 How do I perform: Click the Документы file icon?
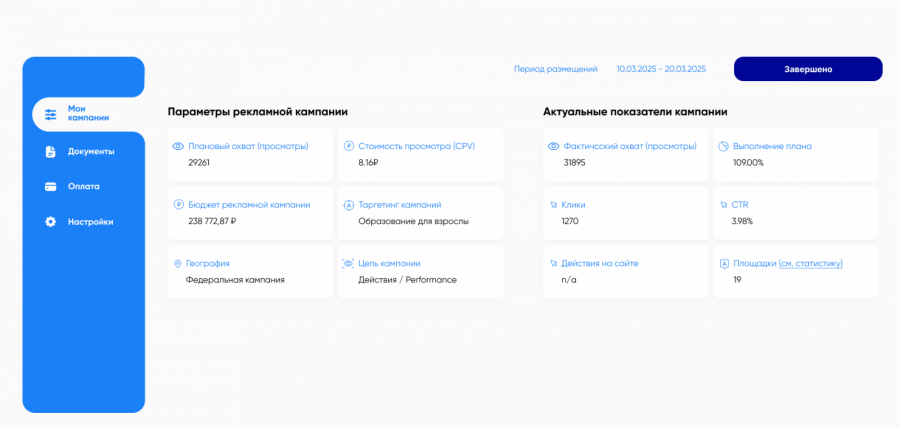(x=50, y=152)
